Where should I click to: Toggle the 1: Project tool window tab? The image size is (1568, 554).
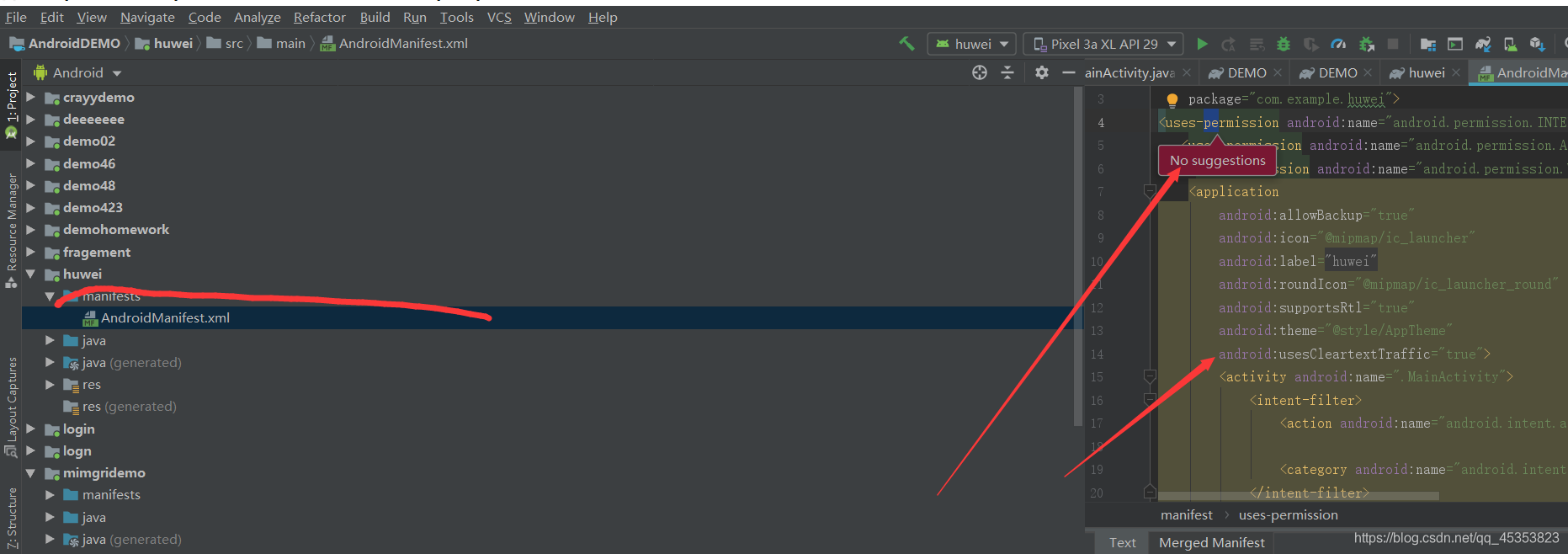[11, 104]
